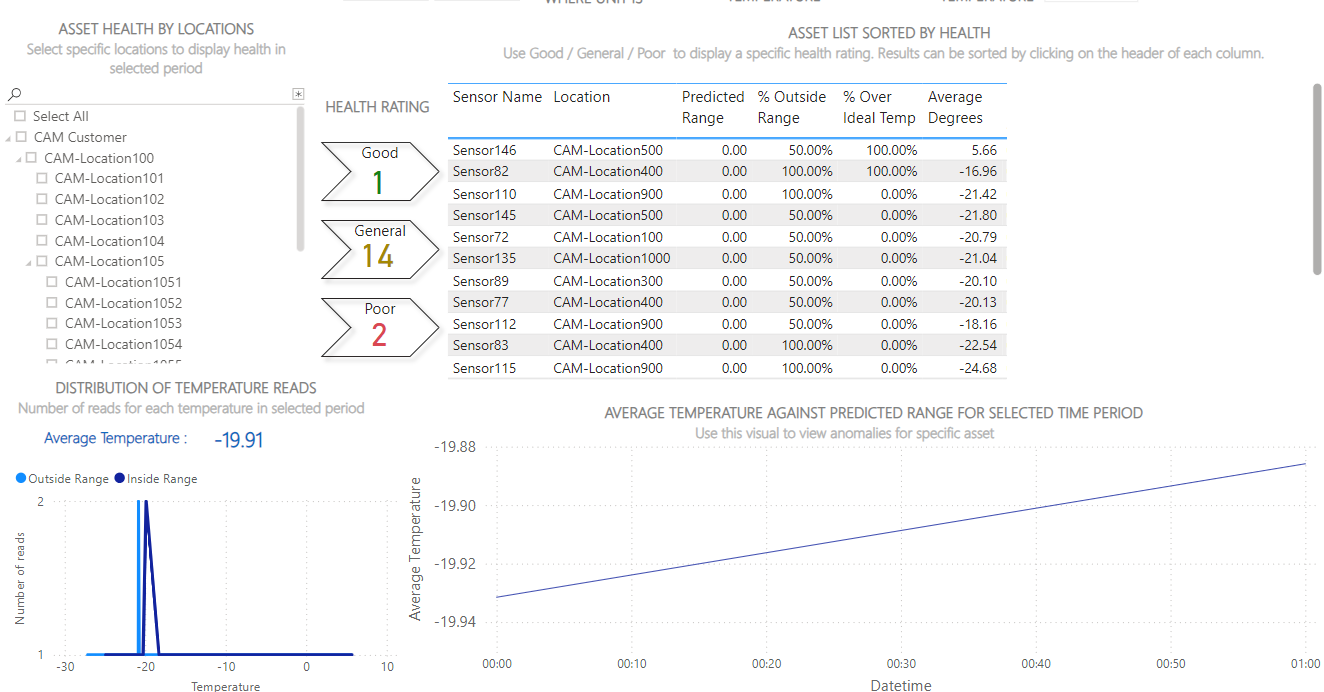Image resolution: width=1324 pixels, height=692 pixels.
Task: Tick the Select All checkbox
Action: click(x=20, y=116)
